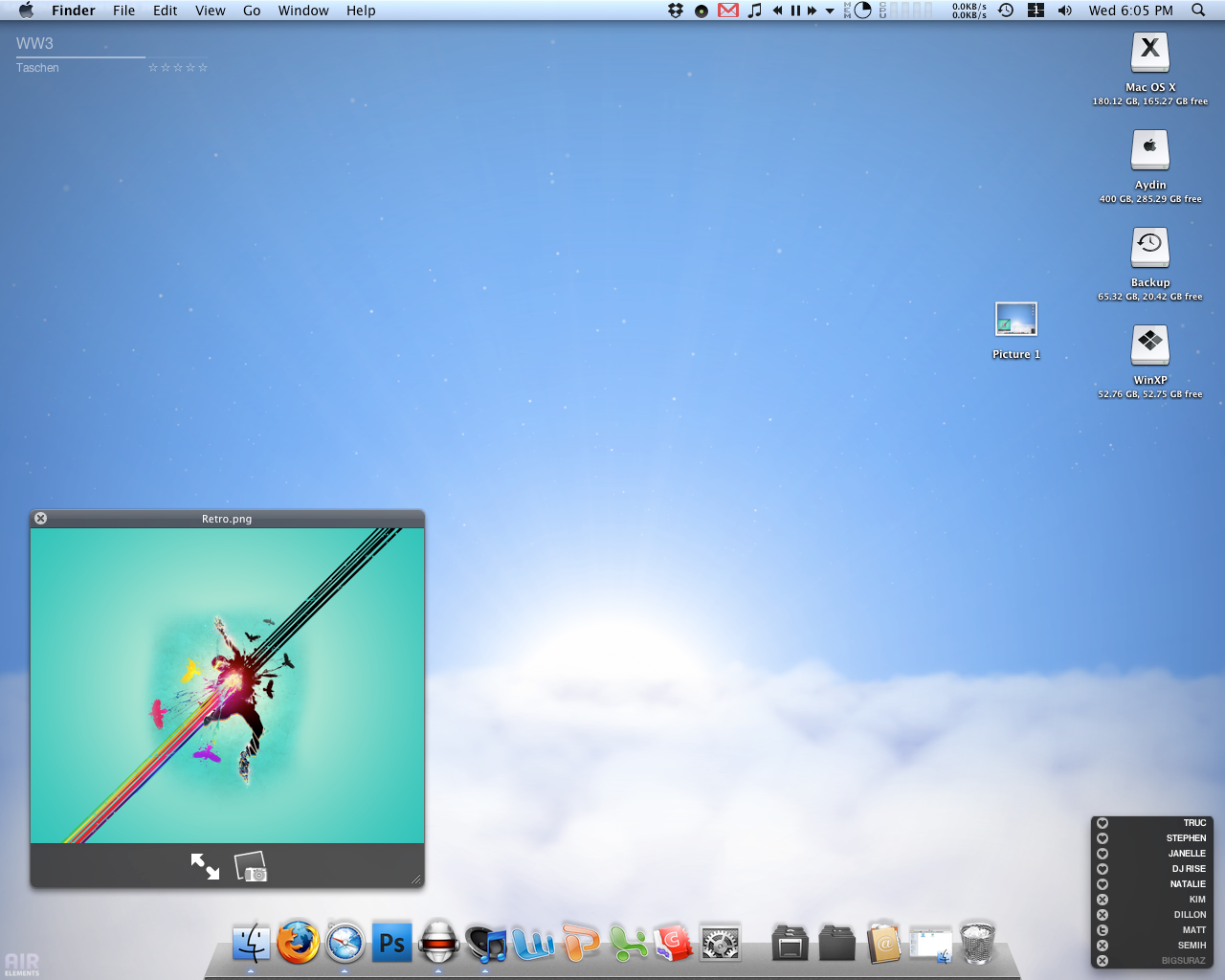Open the Dropbox menu bar icon
Screen dimensions: 1225x980
[x=676, y=11]
